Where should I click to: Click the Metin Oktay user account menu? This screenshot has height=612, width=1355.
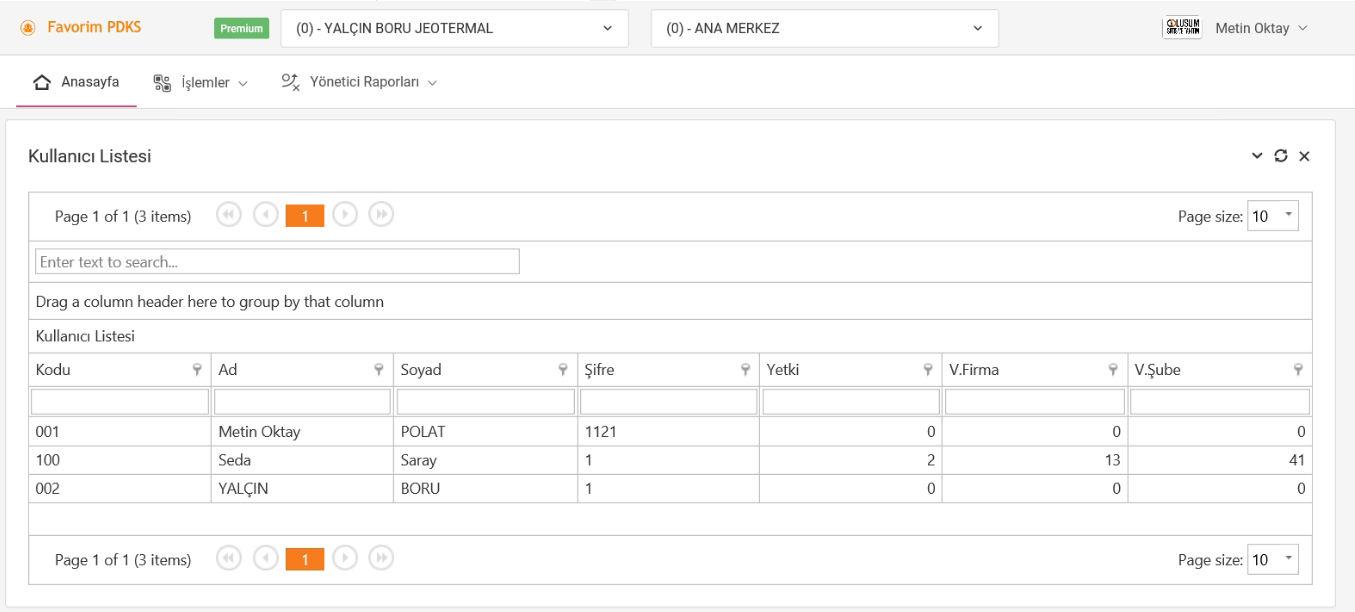[x=1260, y=29]
